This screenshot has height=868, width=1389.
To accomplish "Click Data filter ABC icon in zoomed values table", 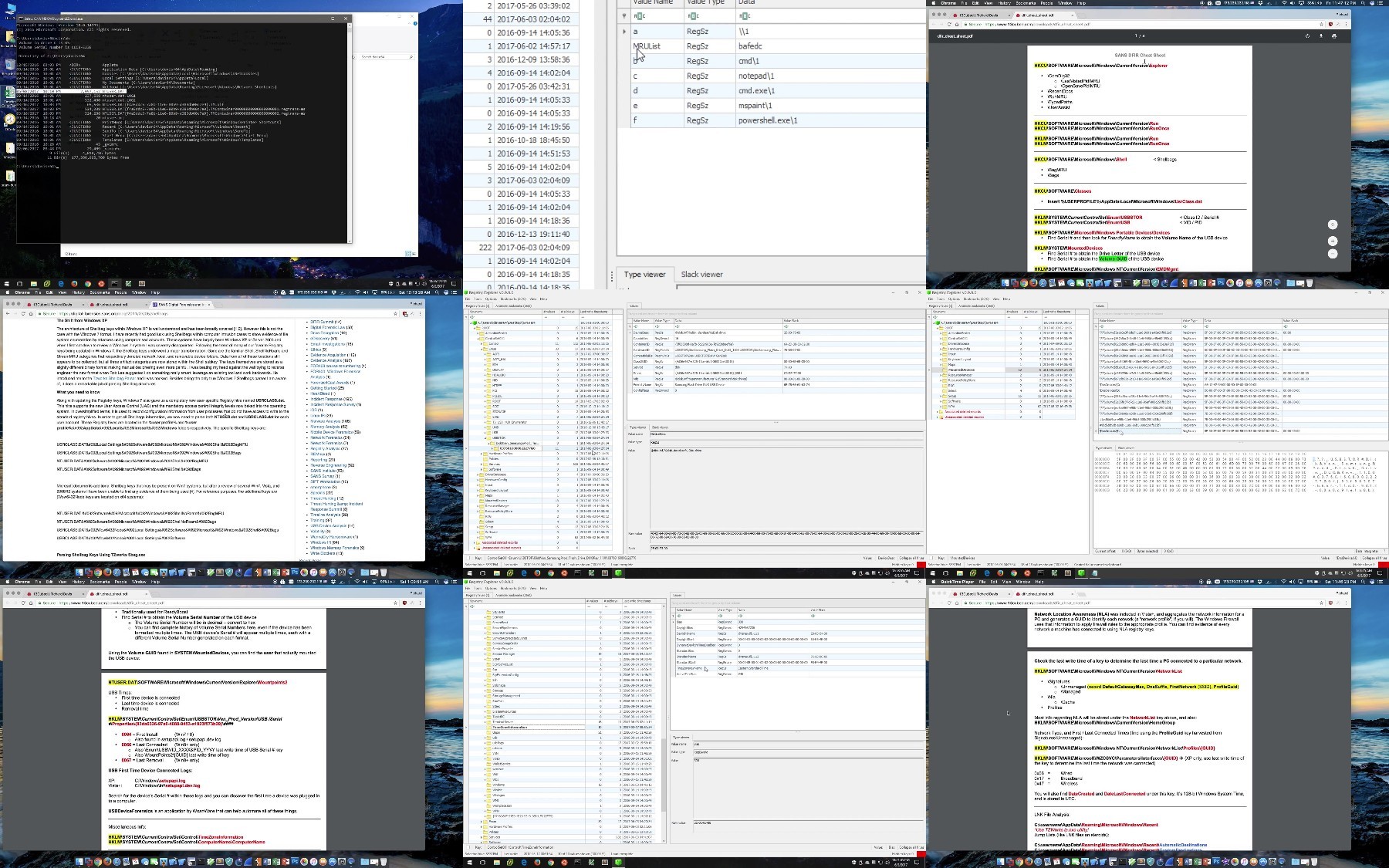I will tap(745, 15).
